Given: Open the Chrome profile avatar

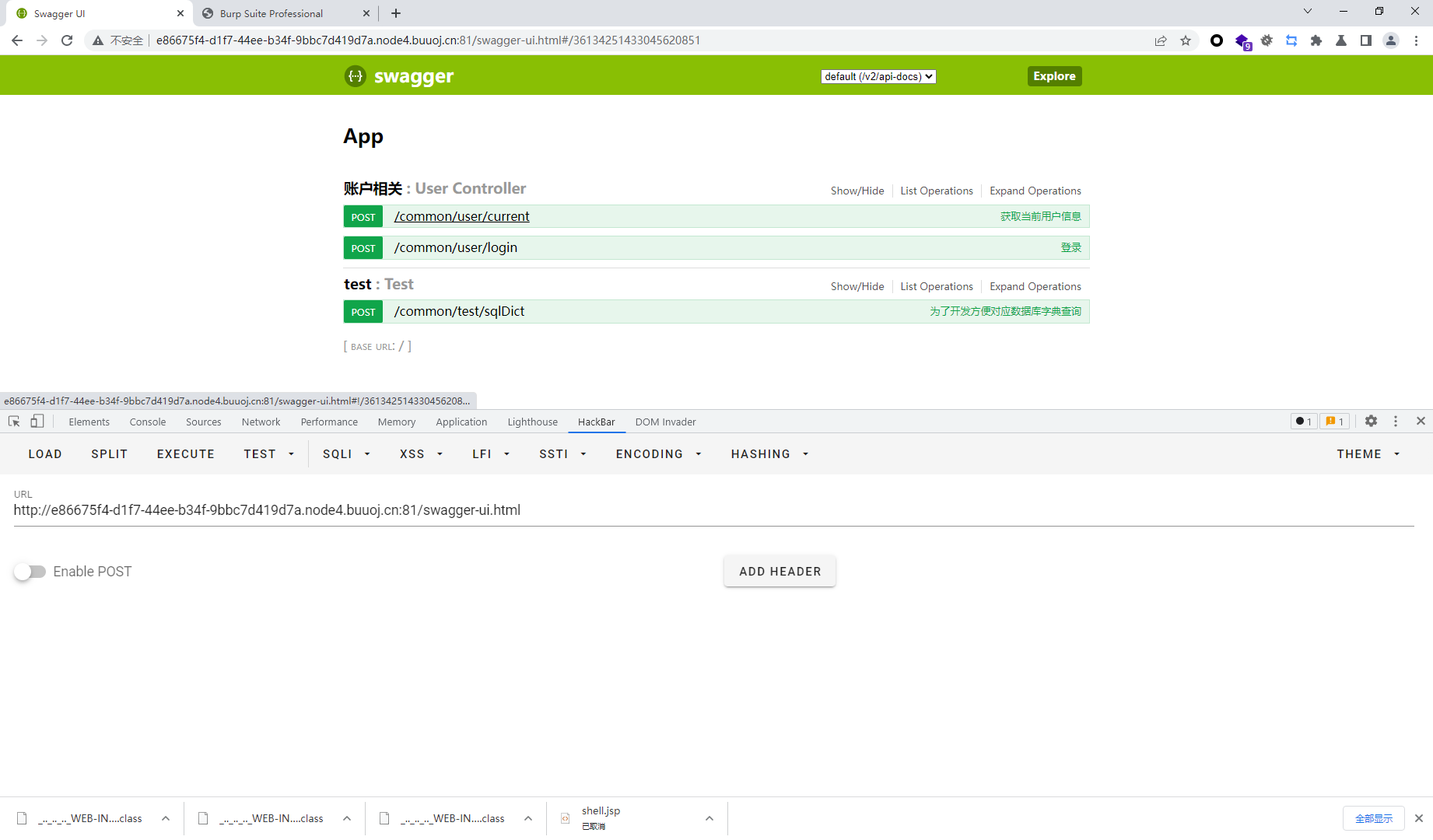Looking at the screenshot, I should 1391,40.
